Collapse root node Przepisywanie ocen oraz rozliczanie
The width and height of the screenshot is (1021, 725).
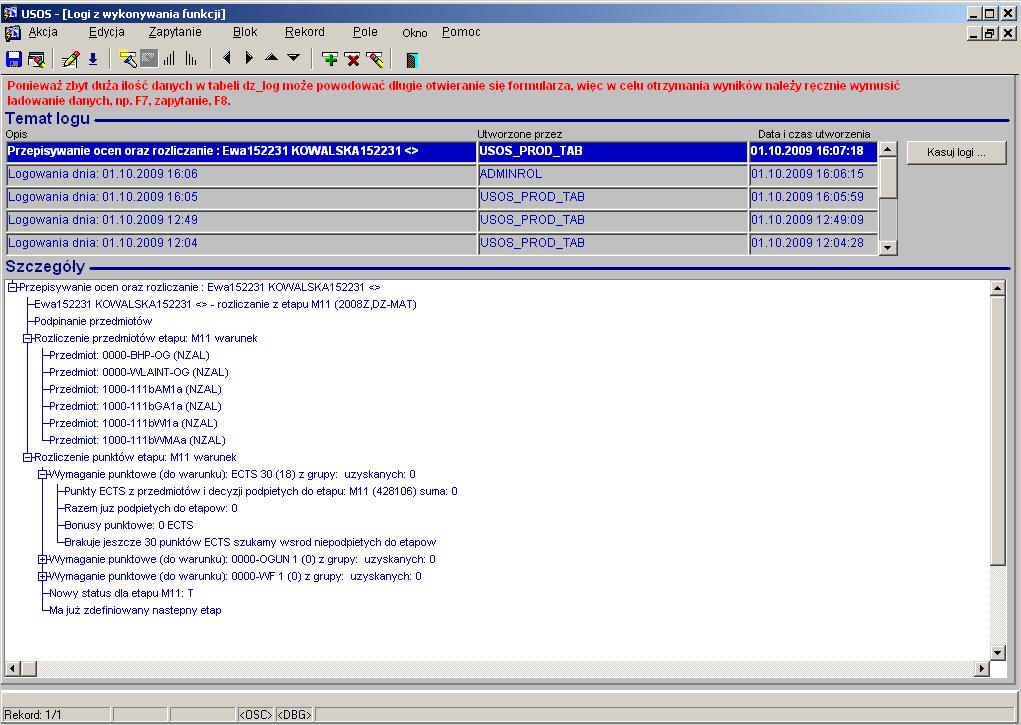pyautogui.click(x=12, y=287)
